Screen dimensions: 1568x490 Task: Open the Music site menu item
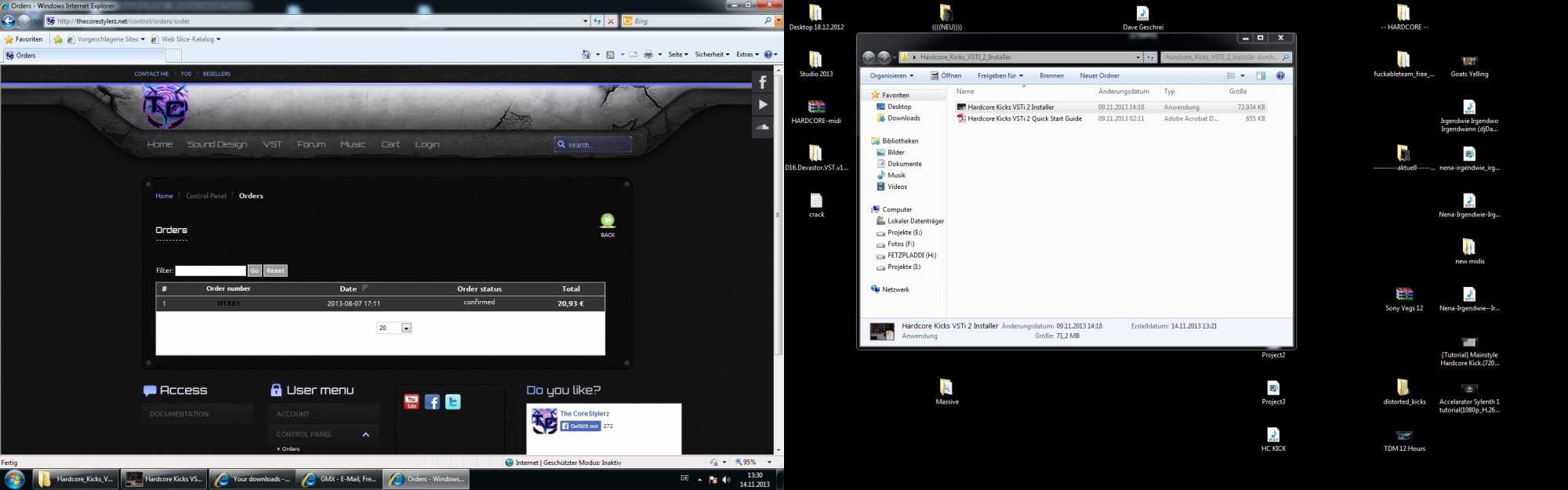(353, 144)
